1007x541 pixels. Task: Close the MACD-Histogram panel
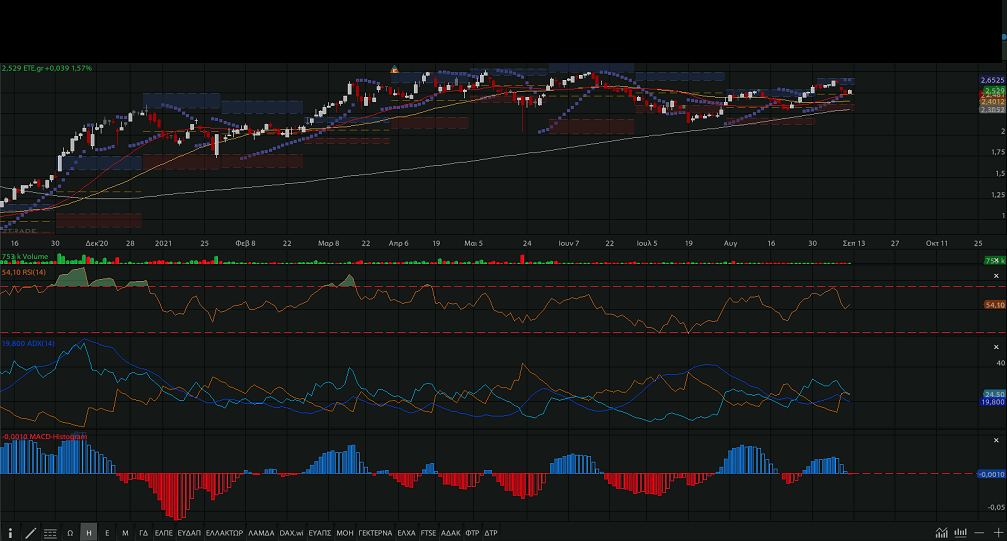[x=996, y=441]
